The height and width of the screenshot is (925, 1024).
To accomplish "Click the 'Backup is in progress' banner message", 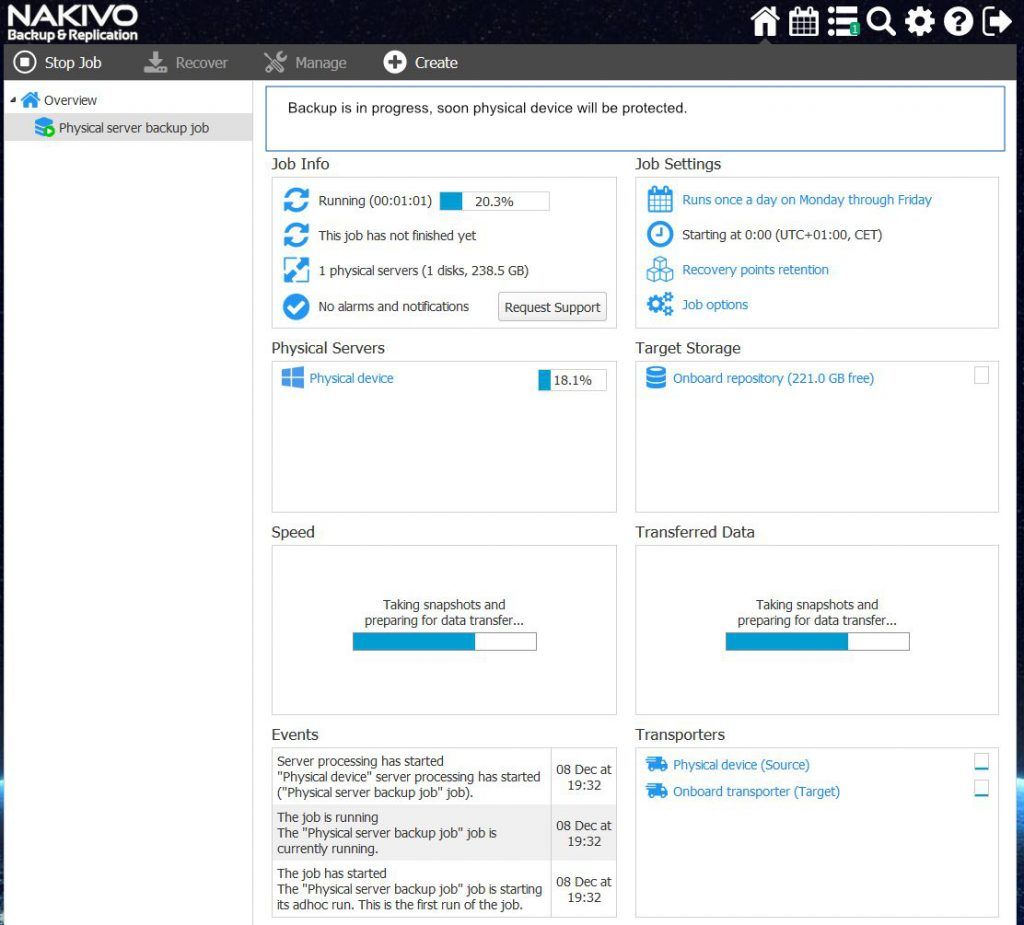I will (487, 108).
